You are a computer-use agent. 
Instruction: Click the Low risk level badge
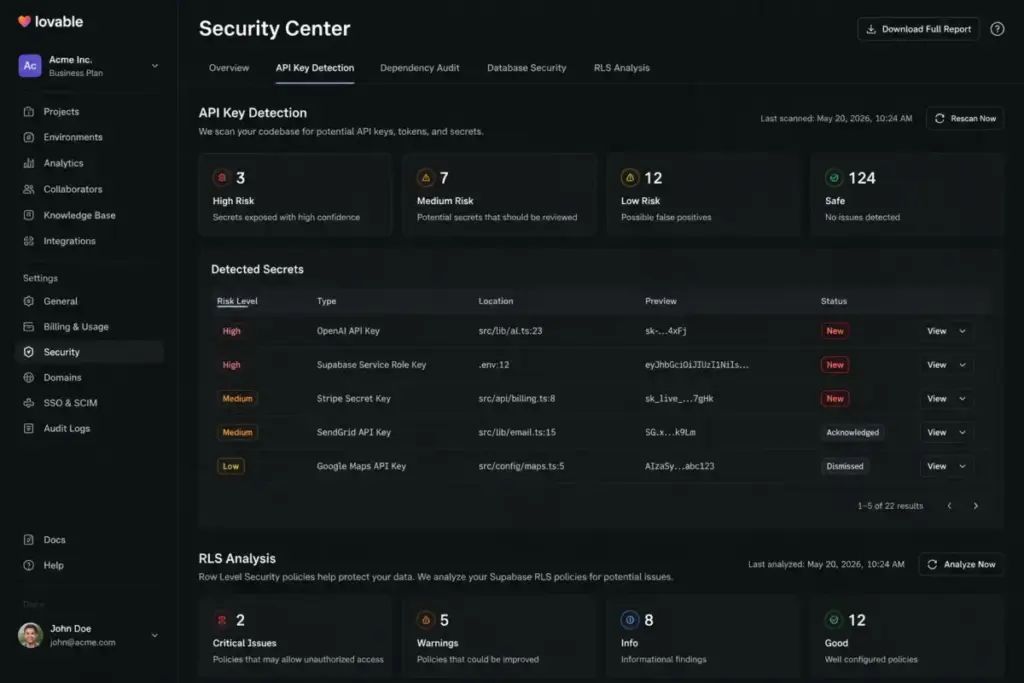[231, 466]
